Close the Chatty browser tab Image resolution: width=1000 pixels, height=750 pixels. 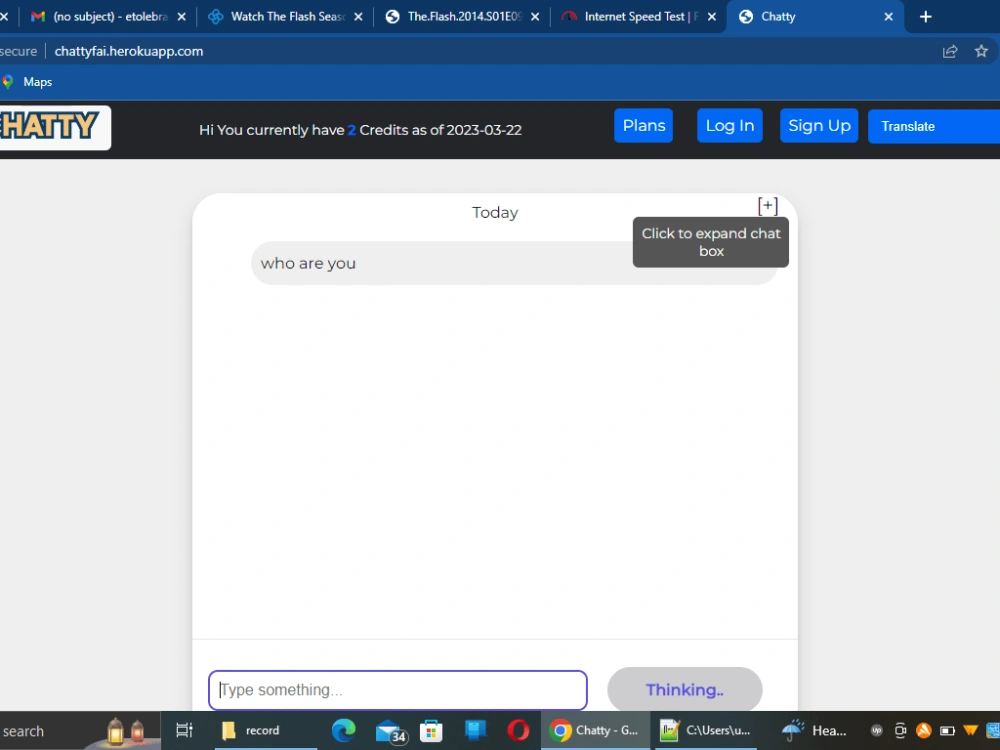pyautogui.click(x=888, y=17)
